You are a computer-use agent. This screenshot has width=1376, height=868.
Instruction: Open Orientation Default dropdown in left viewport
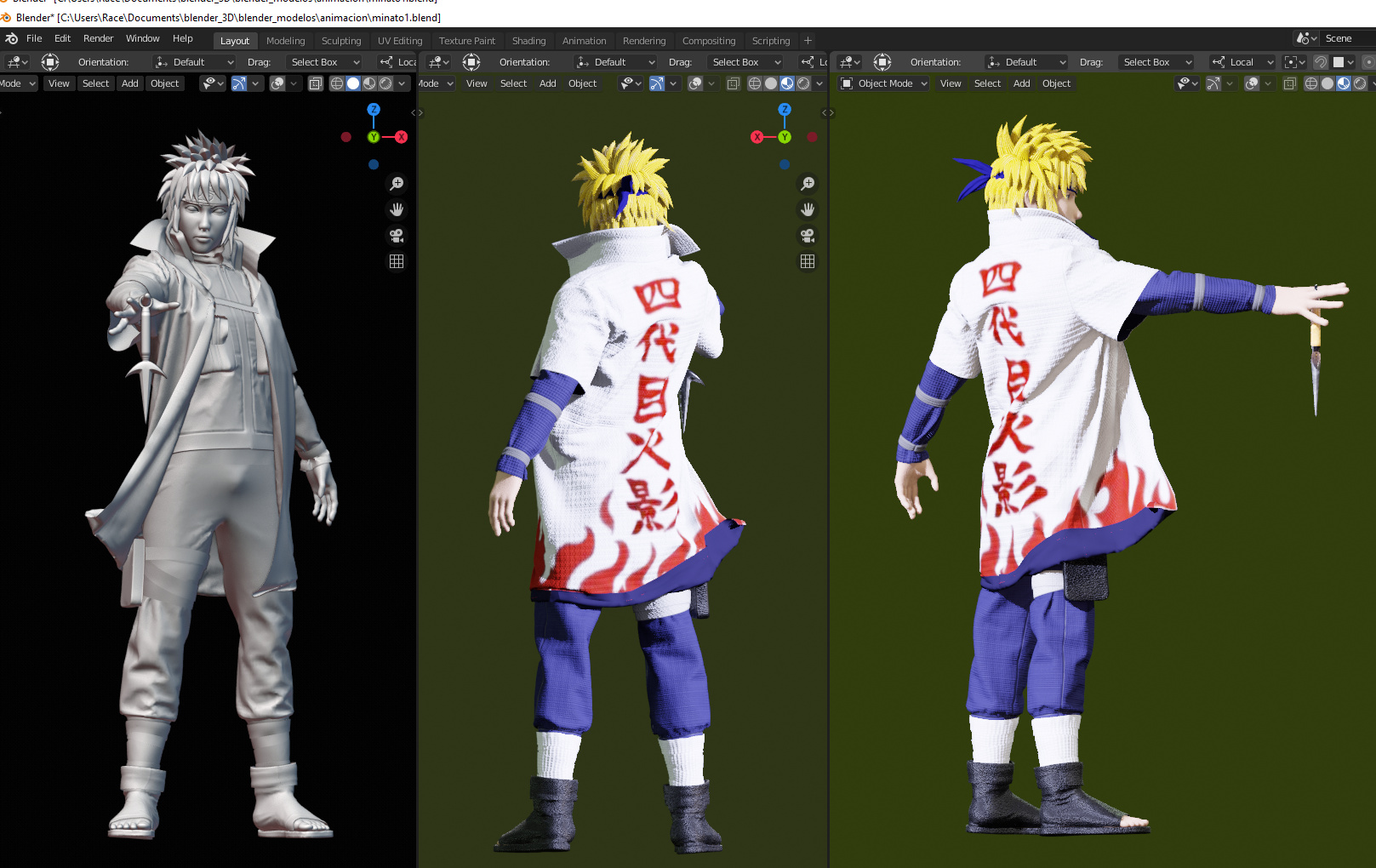(x=195, y=62)
